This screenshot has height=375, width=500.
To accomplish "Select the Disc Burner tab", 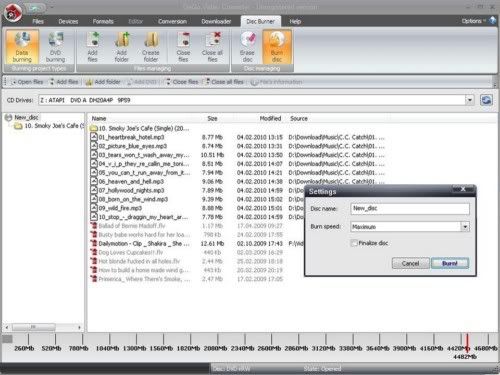I will (x=260, y=21).
